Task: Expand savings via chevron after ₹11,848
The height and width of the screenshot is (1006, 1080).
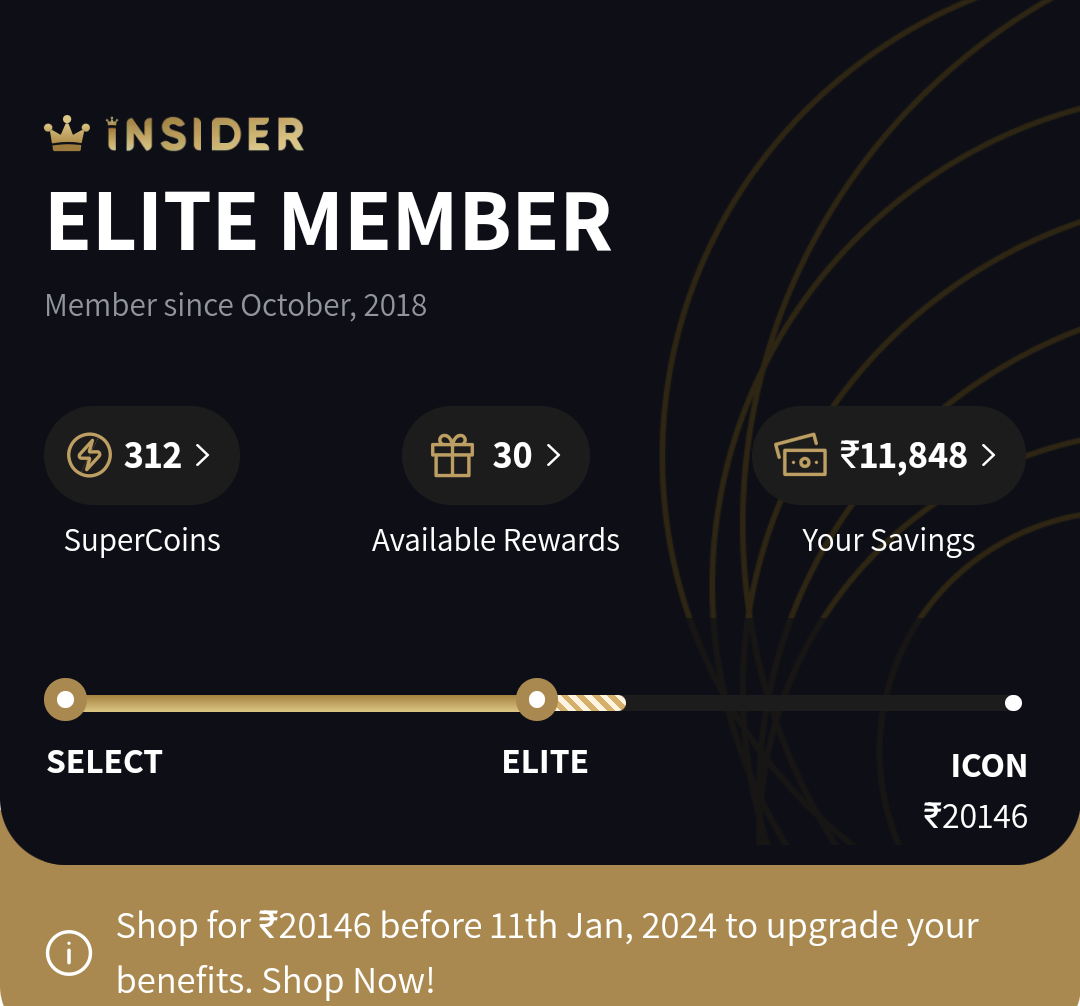Action: tap(988, 456)
